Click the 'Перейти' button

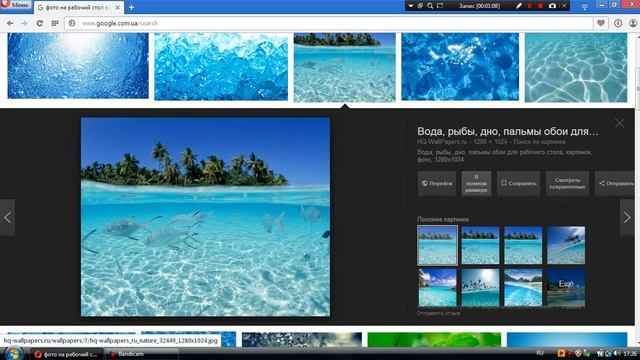tap(437, 183)
